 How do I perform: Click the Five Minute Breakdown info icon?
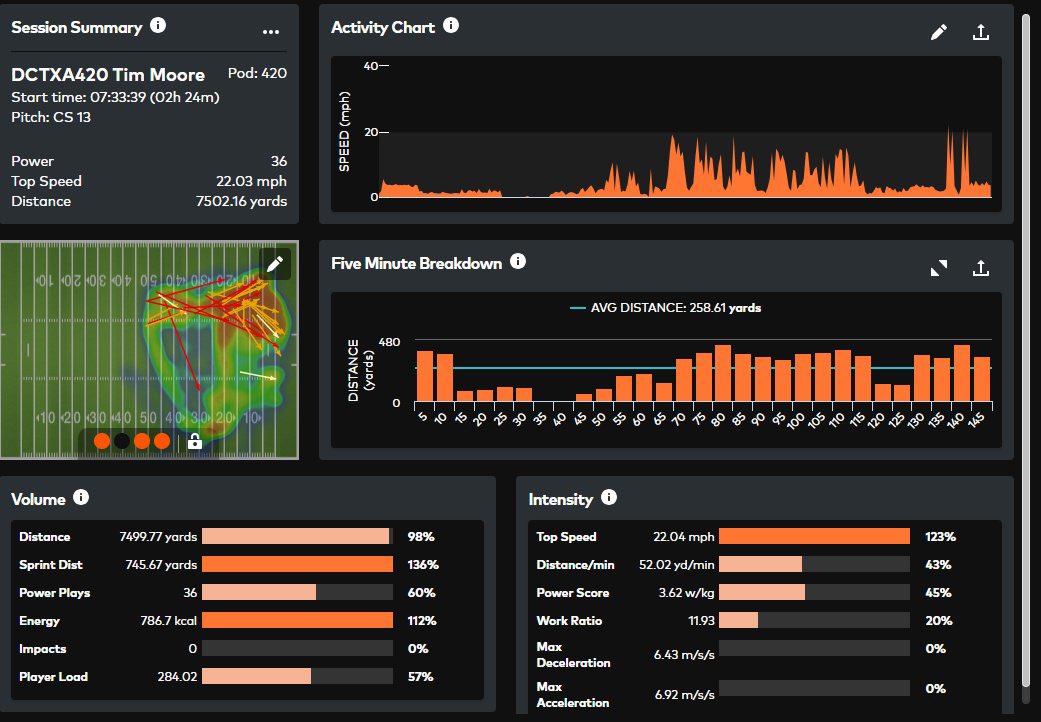click(518, 261)
